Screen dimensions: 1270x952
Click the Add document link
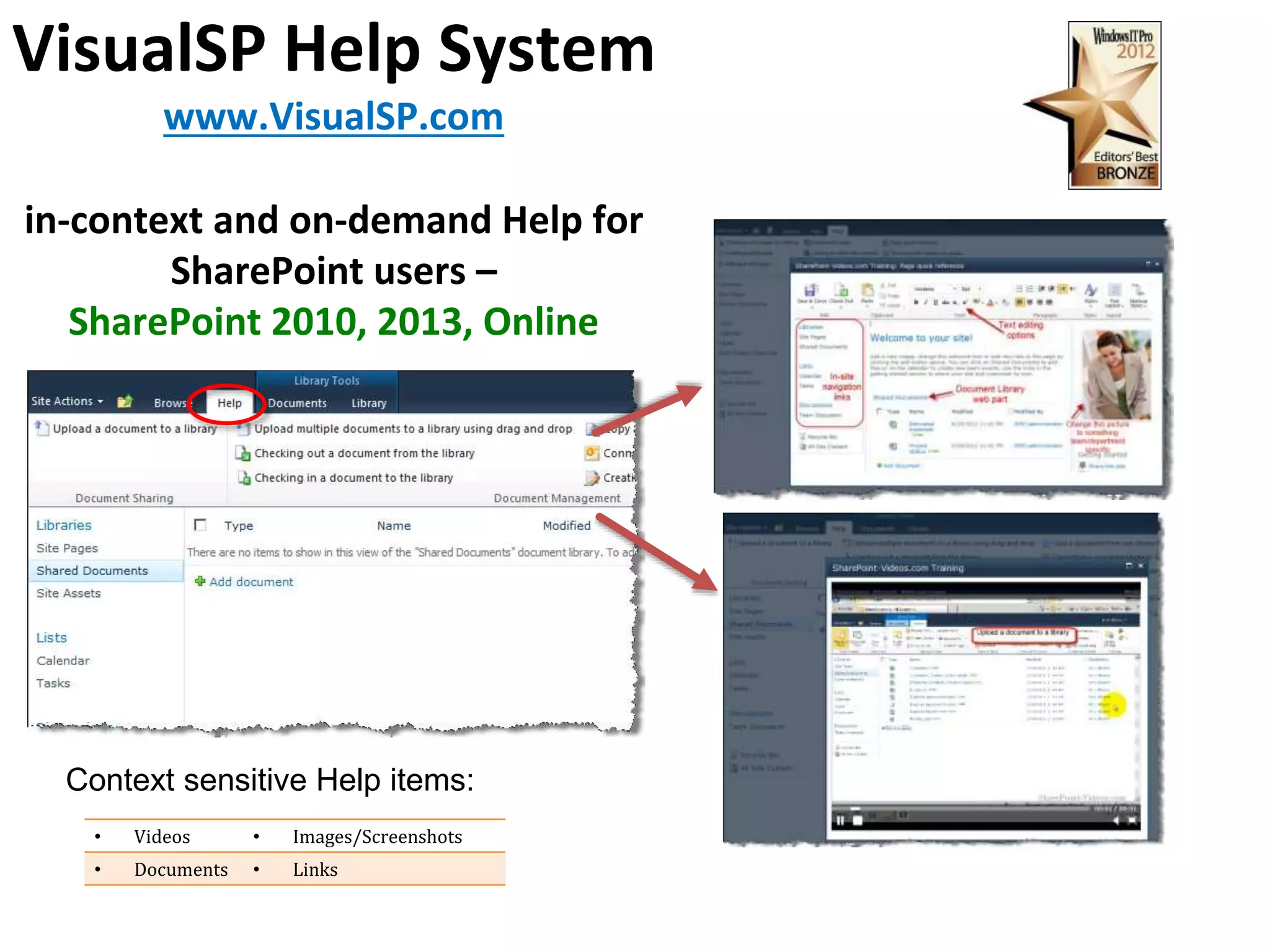(251, 582)
